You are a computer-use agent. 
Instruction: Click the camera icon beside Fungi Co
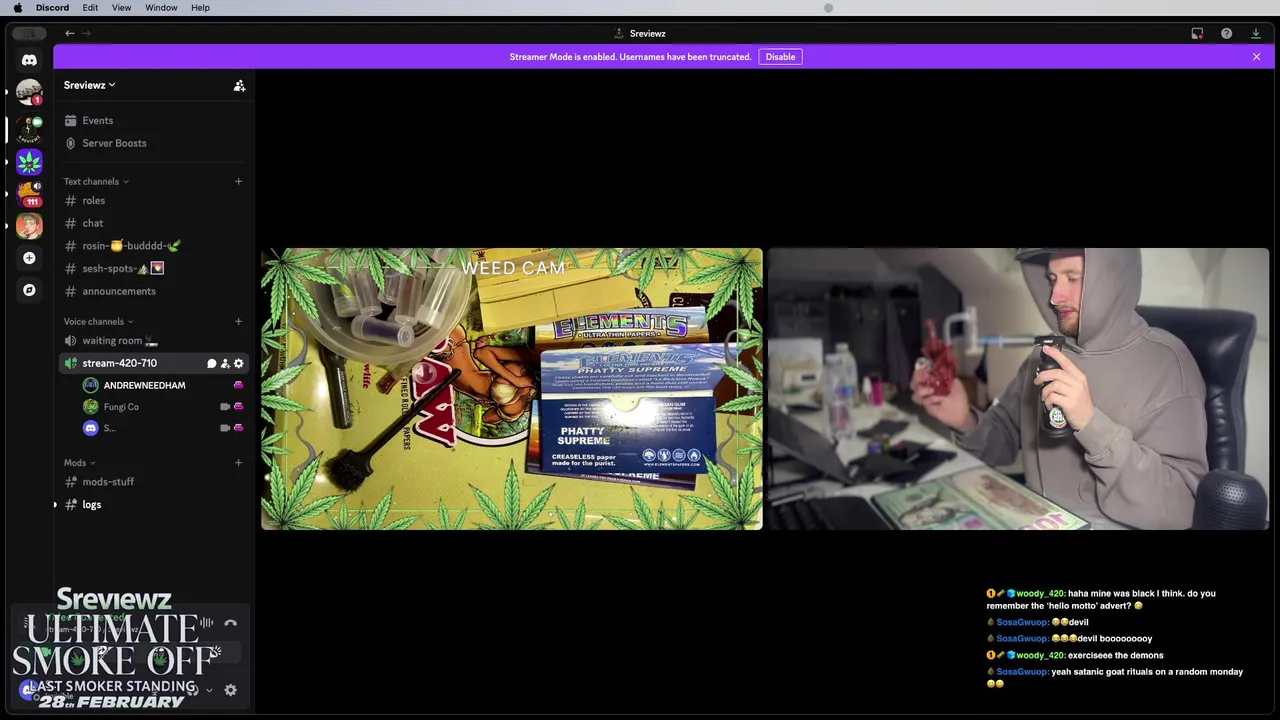coord(225,407)
